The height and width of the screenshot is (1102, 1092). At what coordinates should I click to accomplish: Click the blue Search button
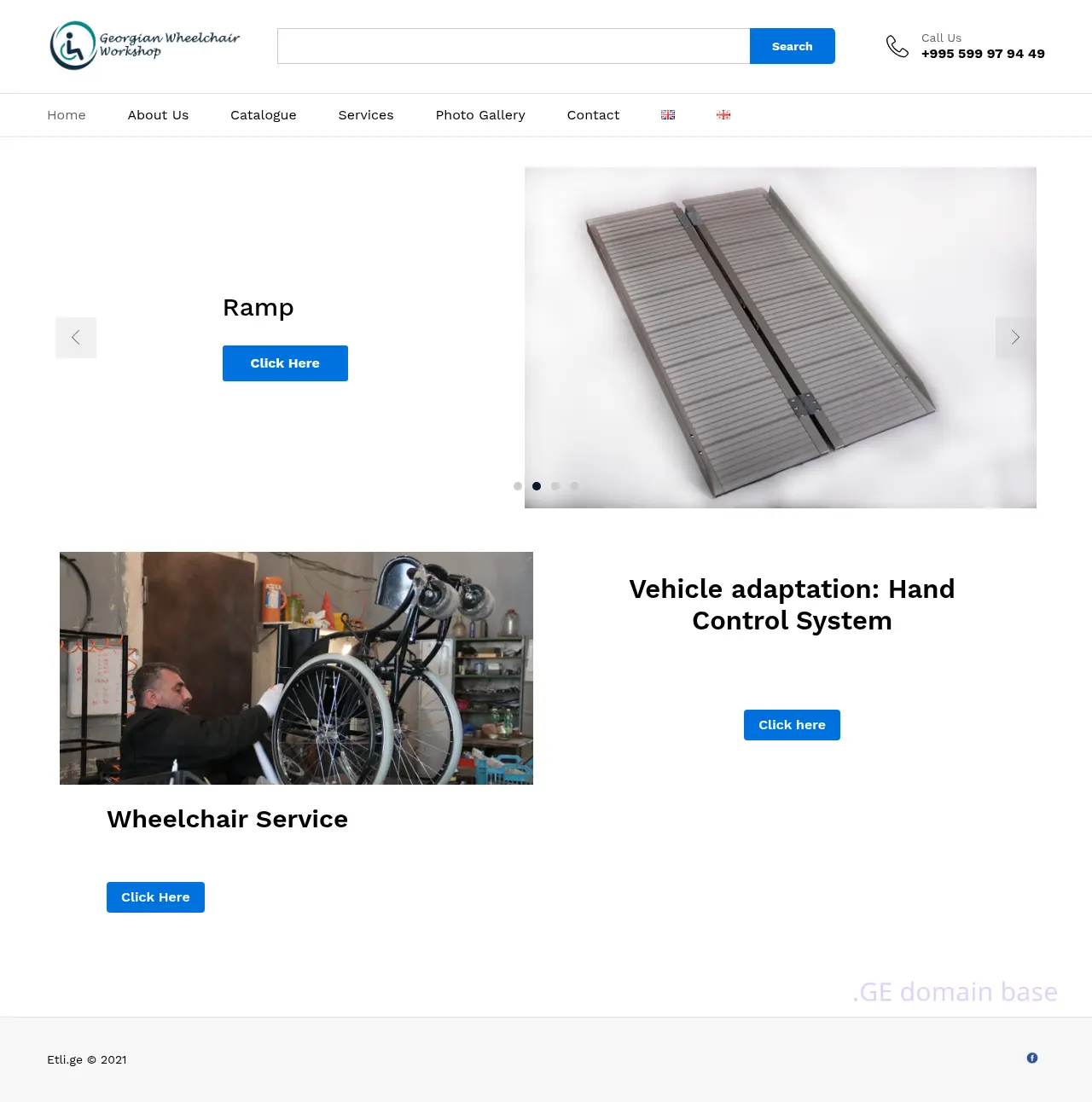[x=793, y=46]
